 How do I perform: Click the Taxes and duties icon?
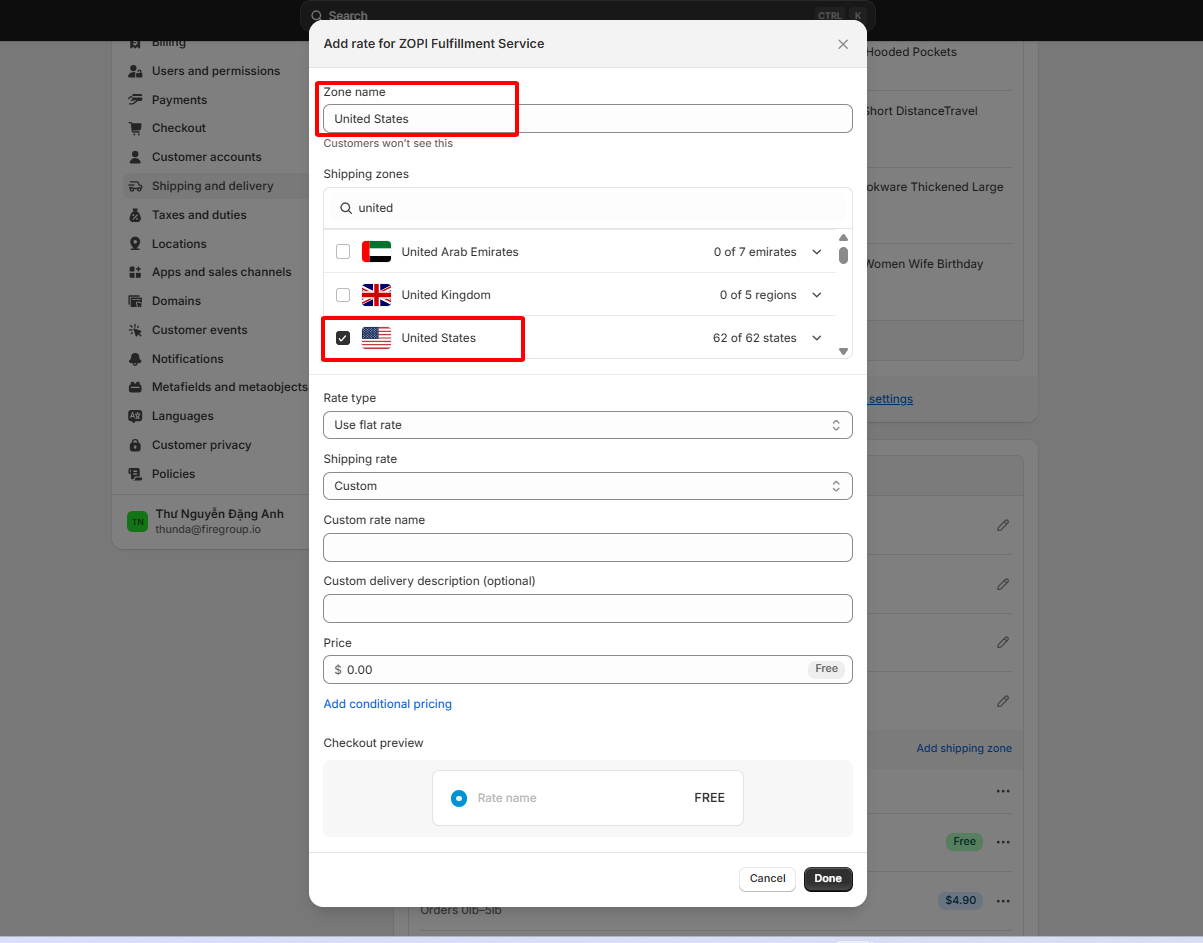point(135,215)
